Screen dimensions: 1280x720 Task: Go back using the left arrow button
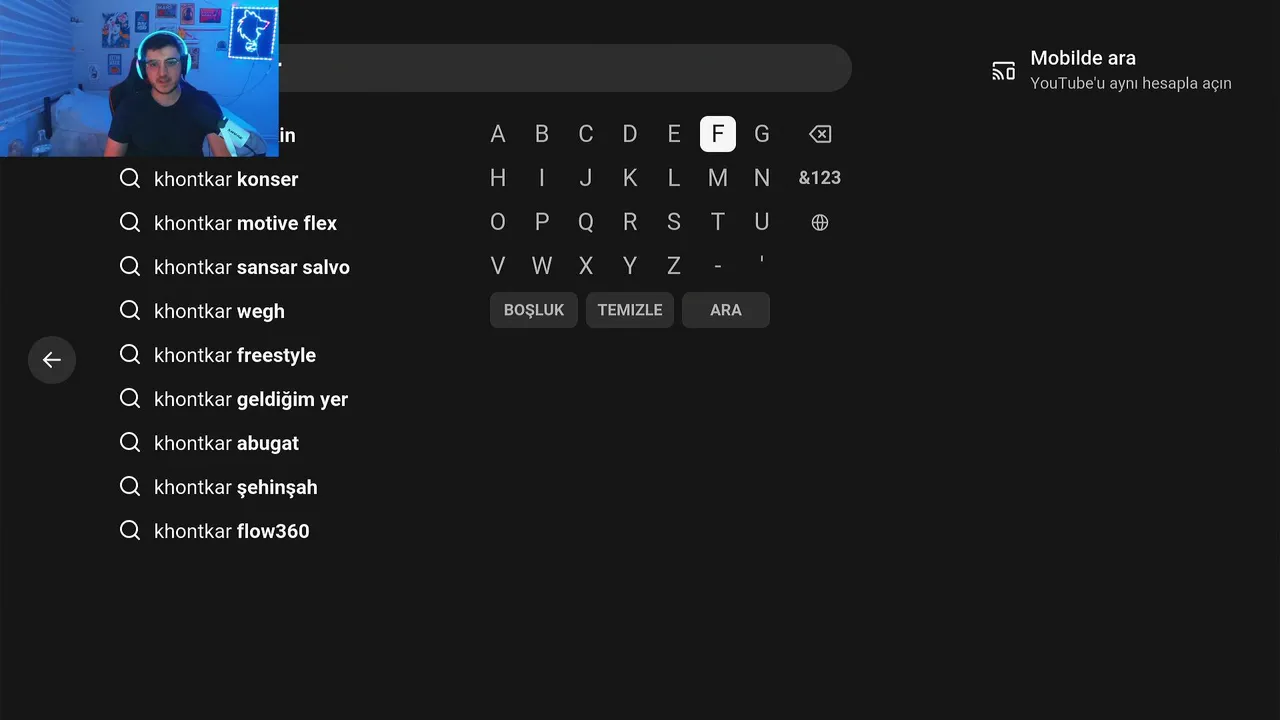(x=52, y=360)
